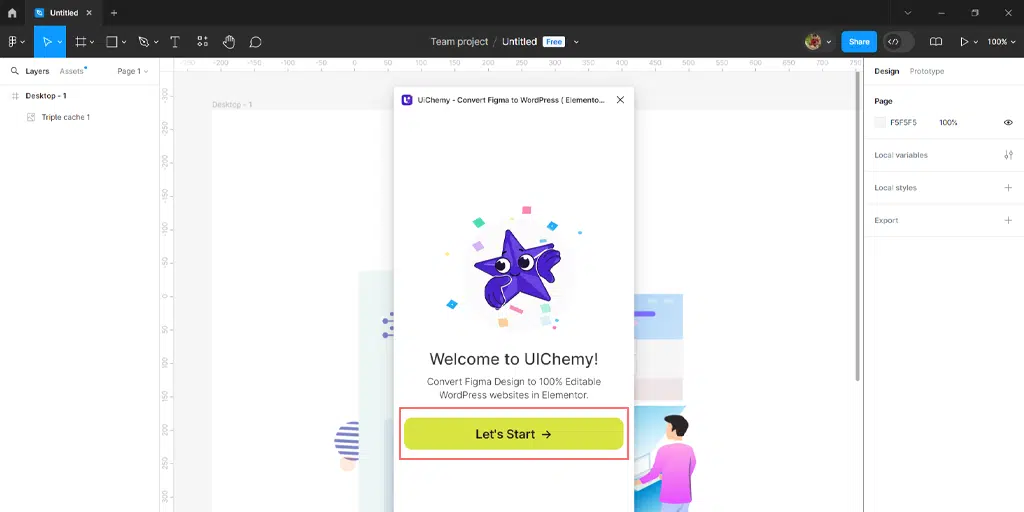The height and width of the screenshot is (512, 1024).
Task: Expand Move tool options arrow
Action: [x=59, y=42]
